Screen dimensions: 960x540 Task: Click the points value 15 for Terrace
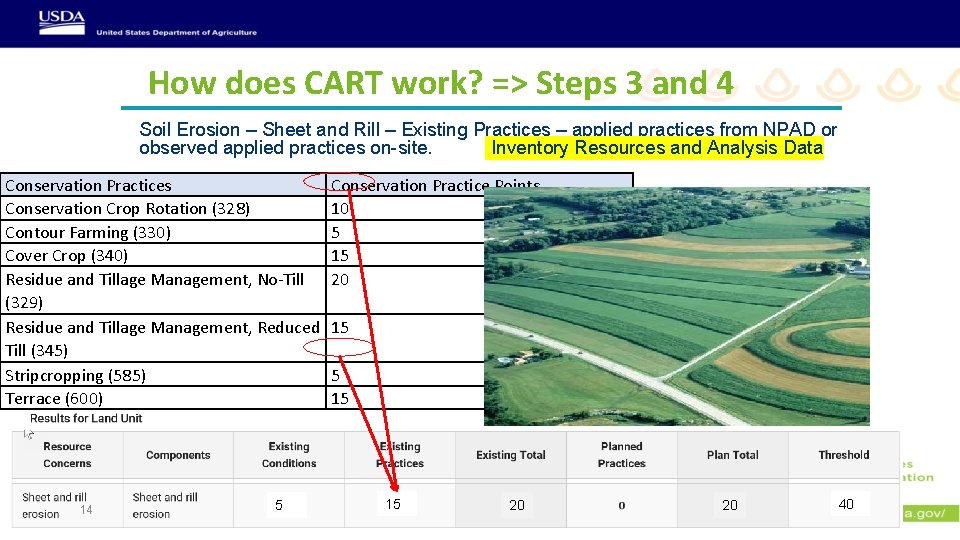(x=340, y=399)
